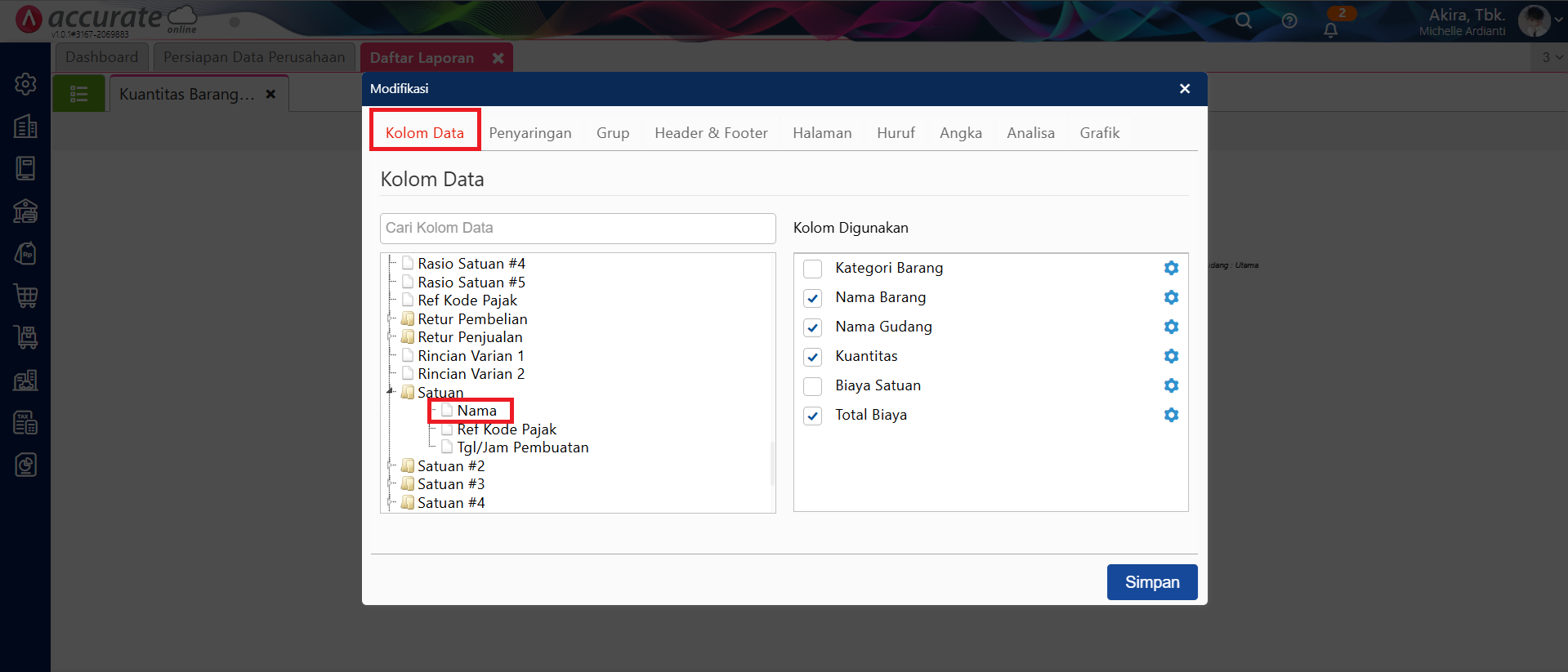1568x672 pixels.
Task: Open the help question mark icon
Action: point(1289,21)
